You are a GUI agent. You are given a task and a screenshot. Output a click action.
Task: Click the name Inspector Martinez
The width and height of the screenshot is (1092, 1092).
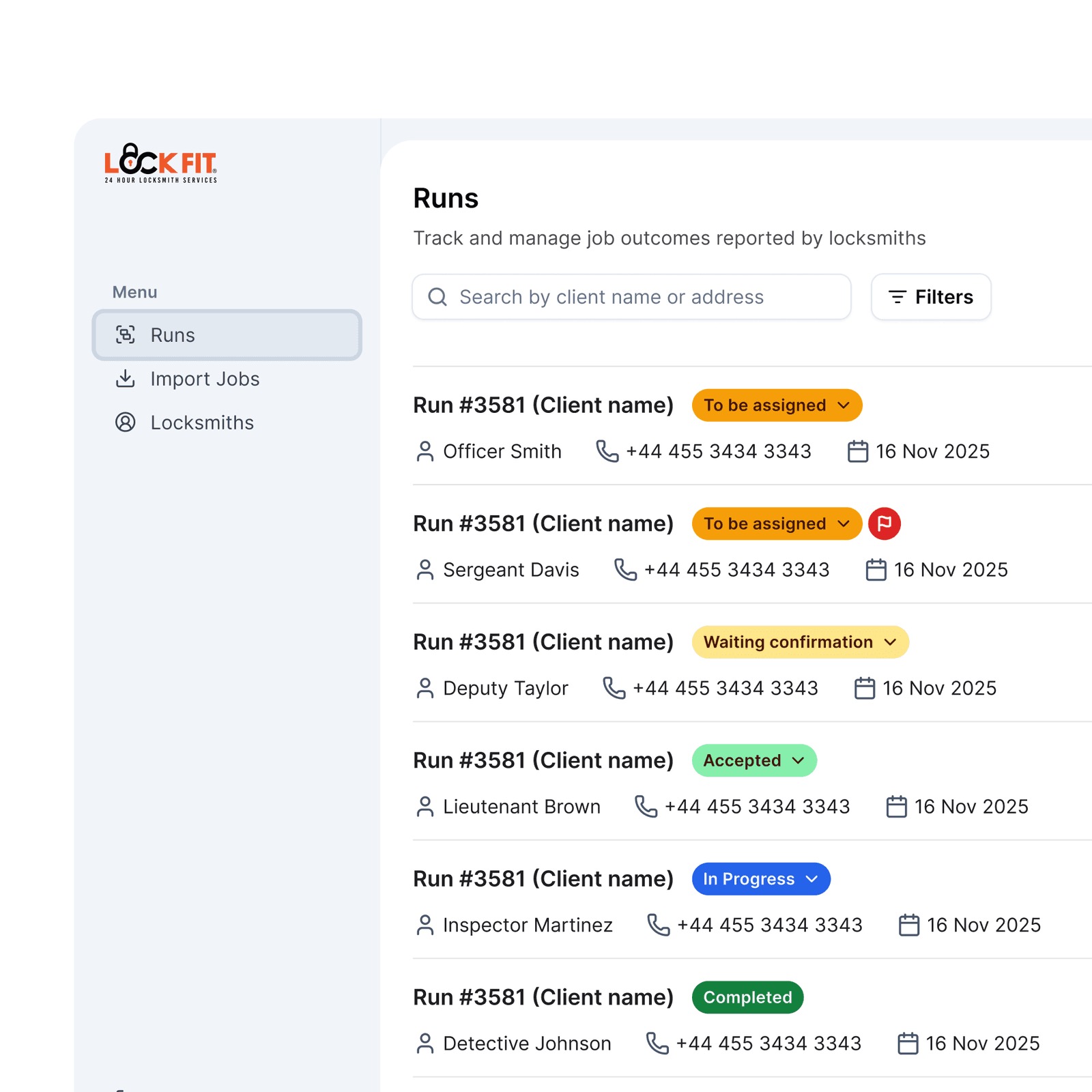coord(528,925)
